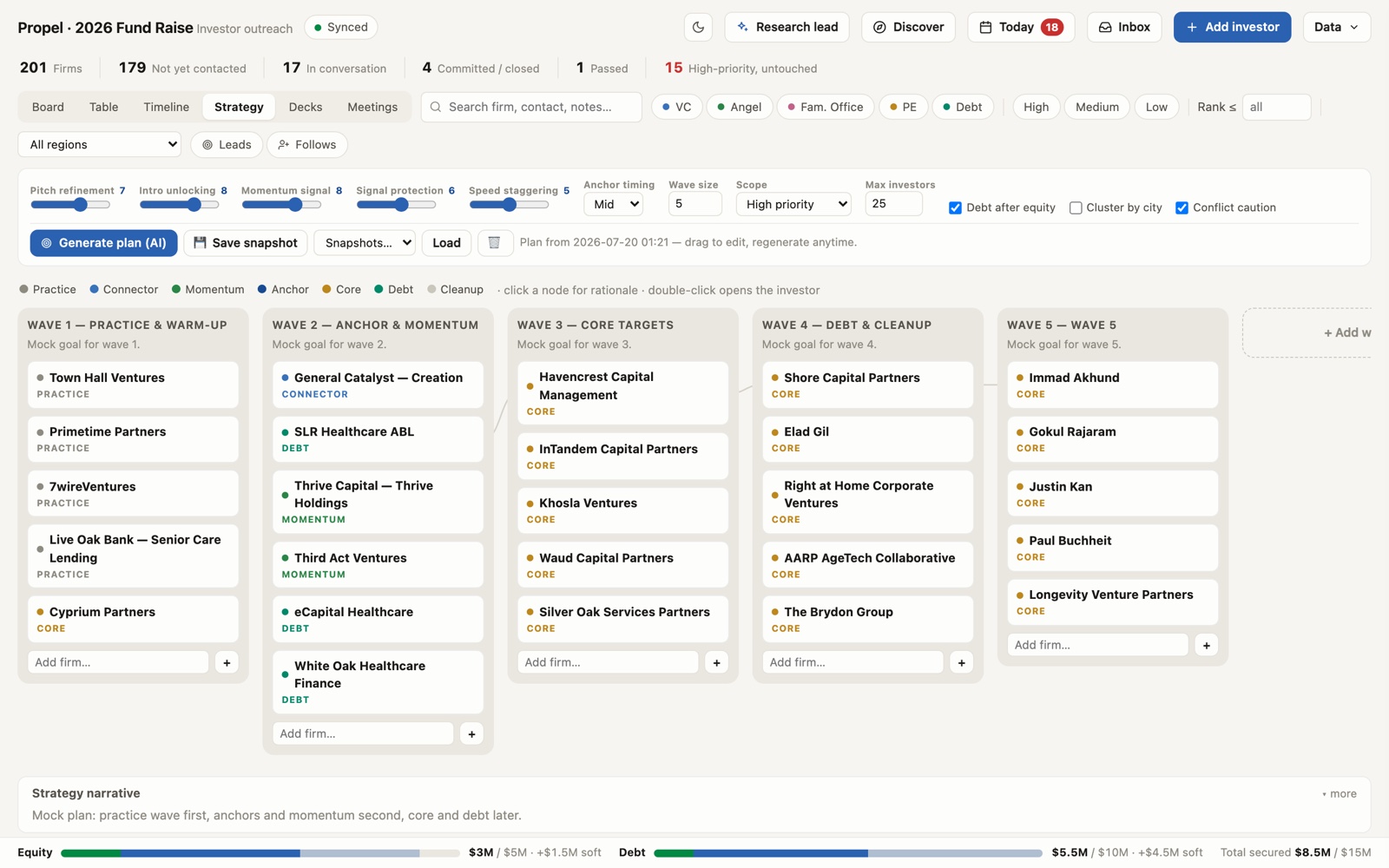Viewport: 1389px width, 868px height.
Task: Click the Save snapshot floppy icon
Action: (200, 243)
